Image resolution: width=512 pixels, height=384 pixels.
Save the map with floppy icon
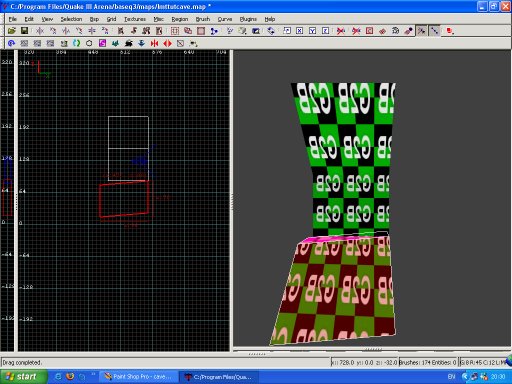click(24, 31)
